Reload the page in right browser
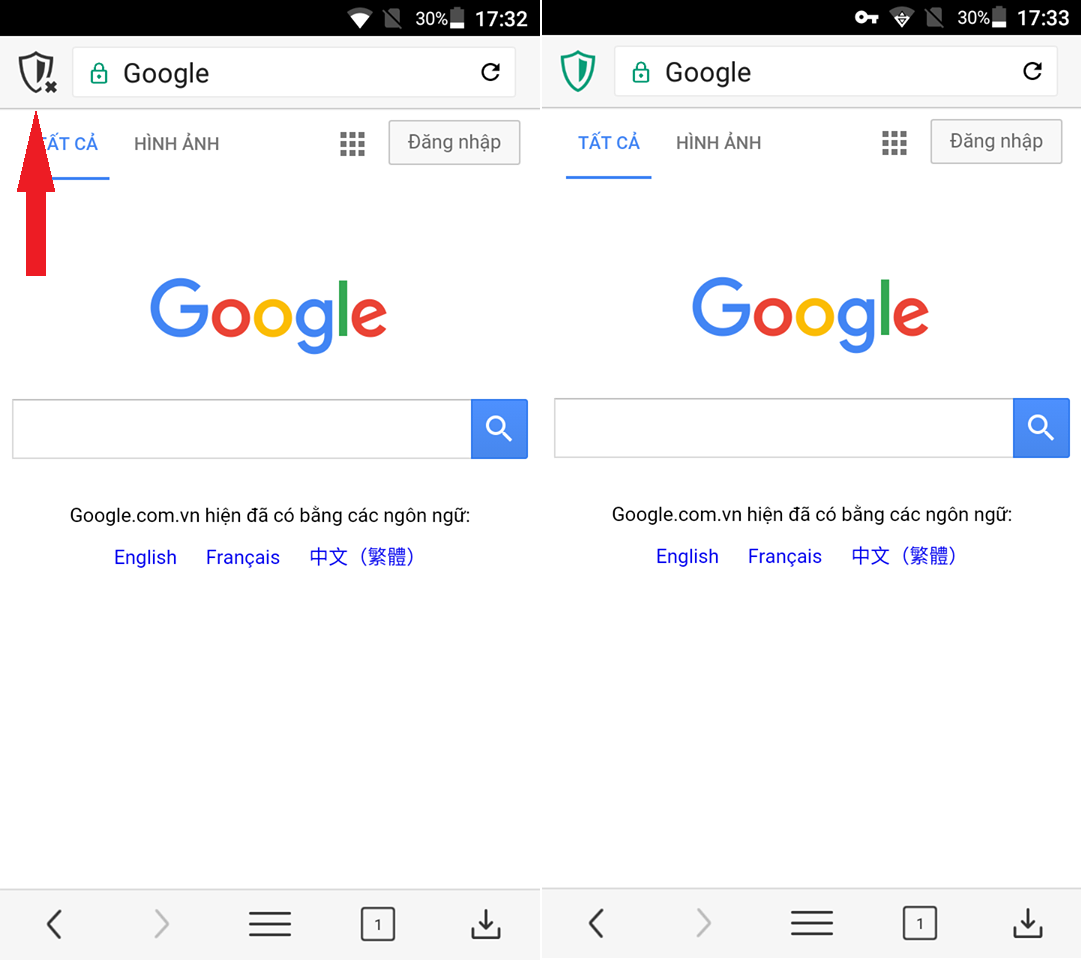 pos(1032,70)
